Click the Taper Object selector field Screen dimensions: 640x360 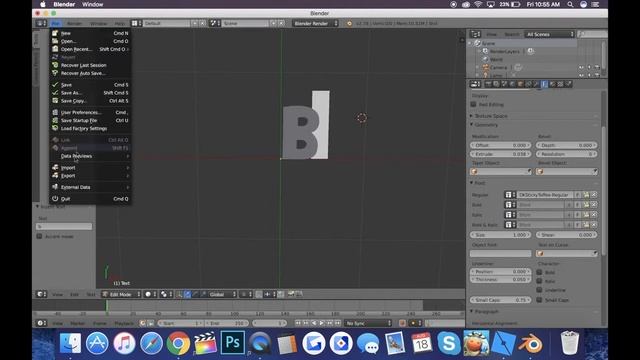[x=500, y=172]
